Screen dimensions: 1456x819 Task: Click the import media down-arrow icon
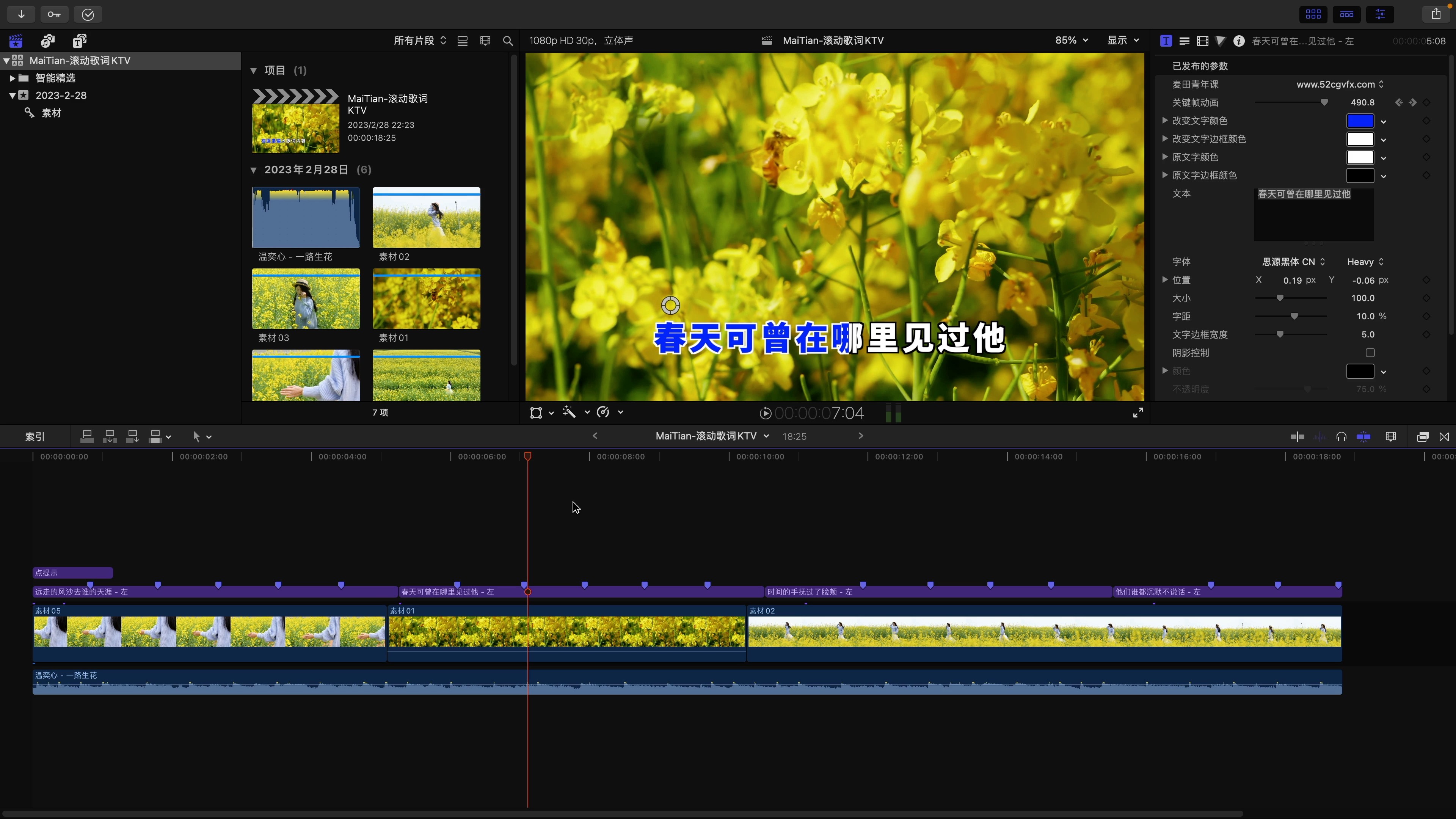click(21, 14)
